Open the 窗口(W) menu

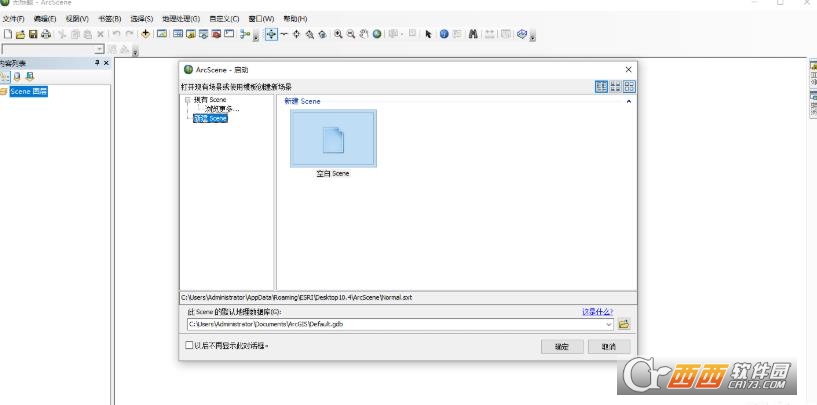tap(261, 19)
